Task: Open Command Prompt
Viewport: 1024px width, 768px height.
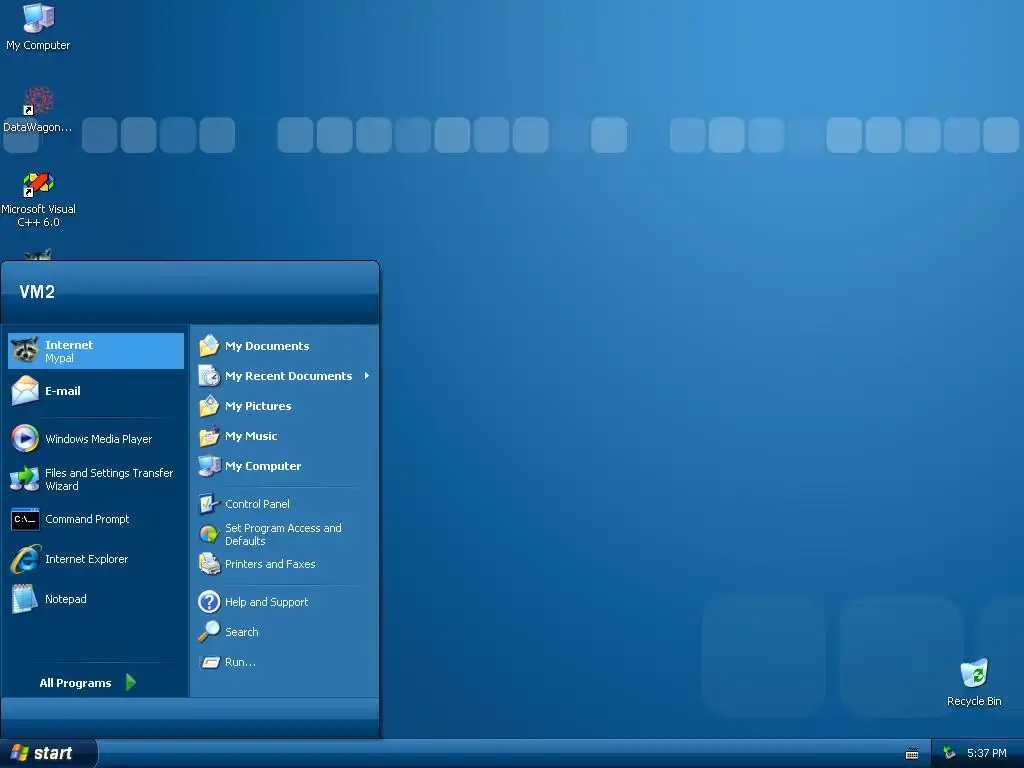Action: pyautogui.click(x=96, y=519)
